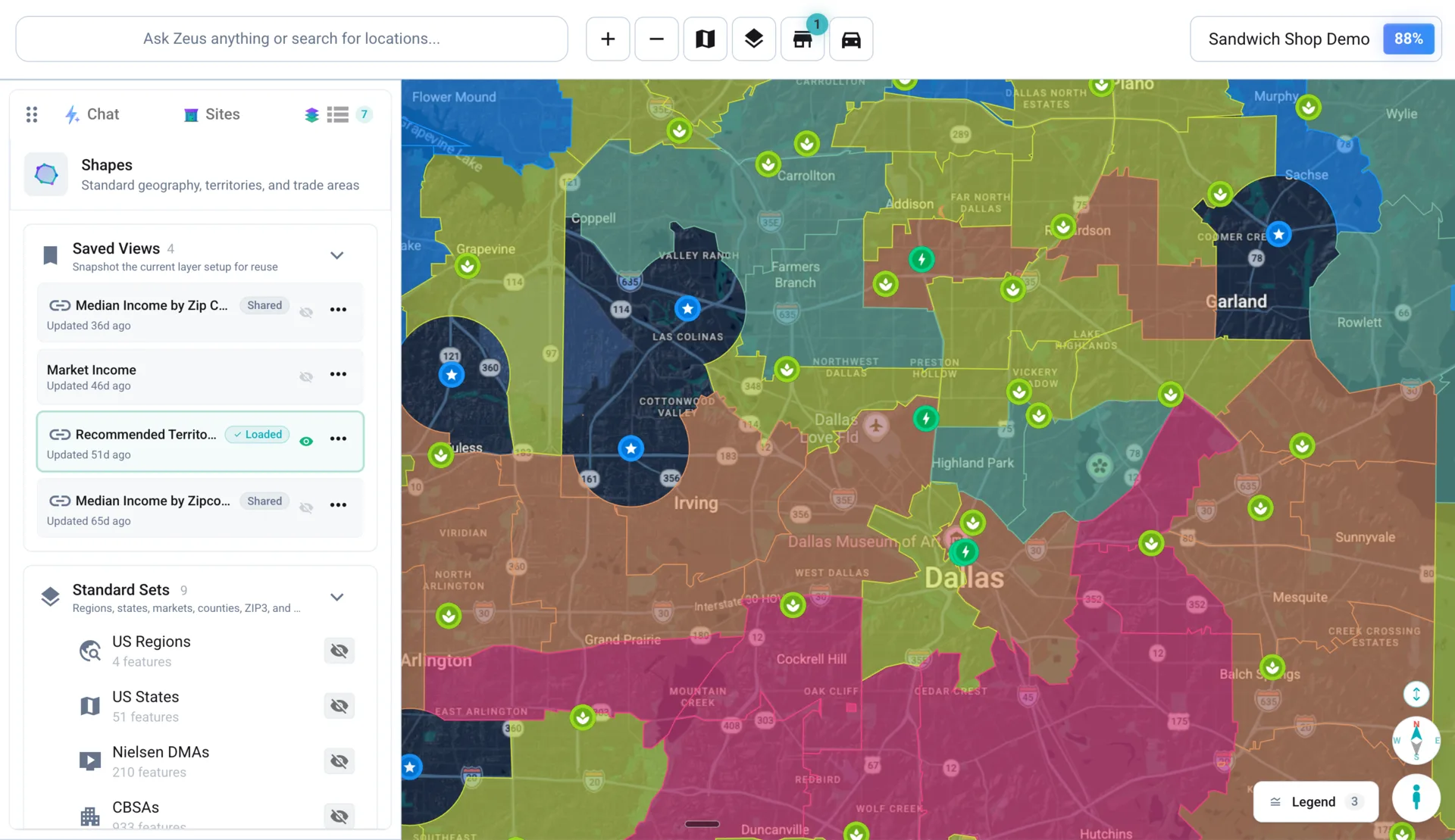Open options menu for Recommended Territo...

point(338,439)
